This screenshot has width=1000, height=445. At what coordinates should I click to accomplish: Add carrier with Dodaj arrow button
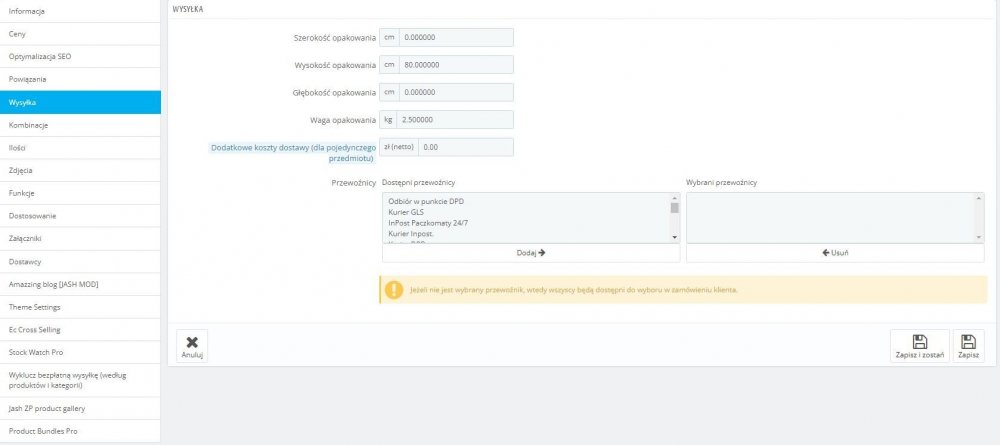tap(531, 252)
